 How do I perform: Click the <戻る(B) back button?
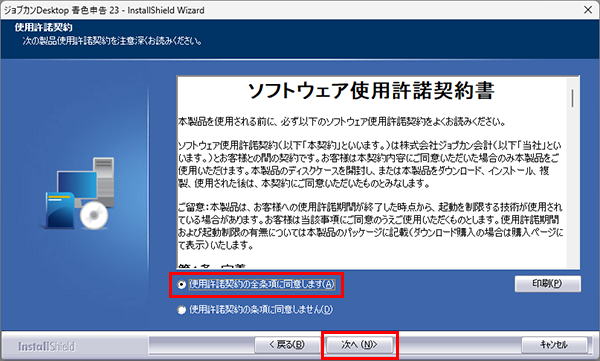[x=287, y=345]
